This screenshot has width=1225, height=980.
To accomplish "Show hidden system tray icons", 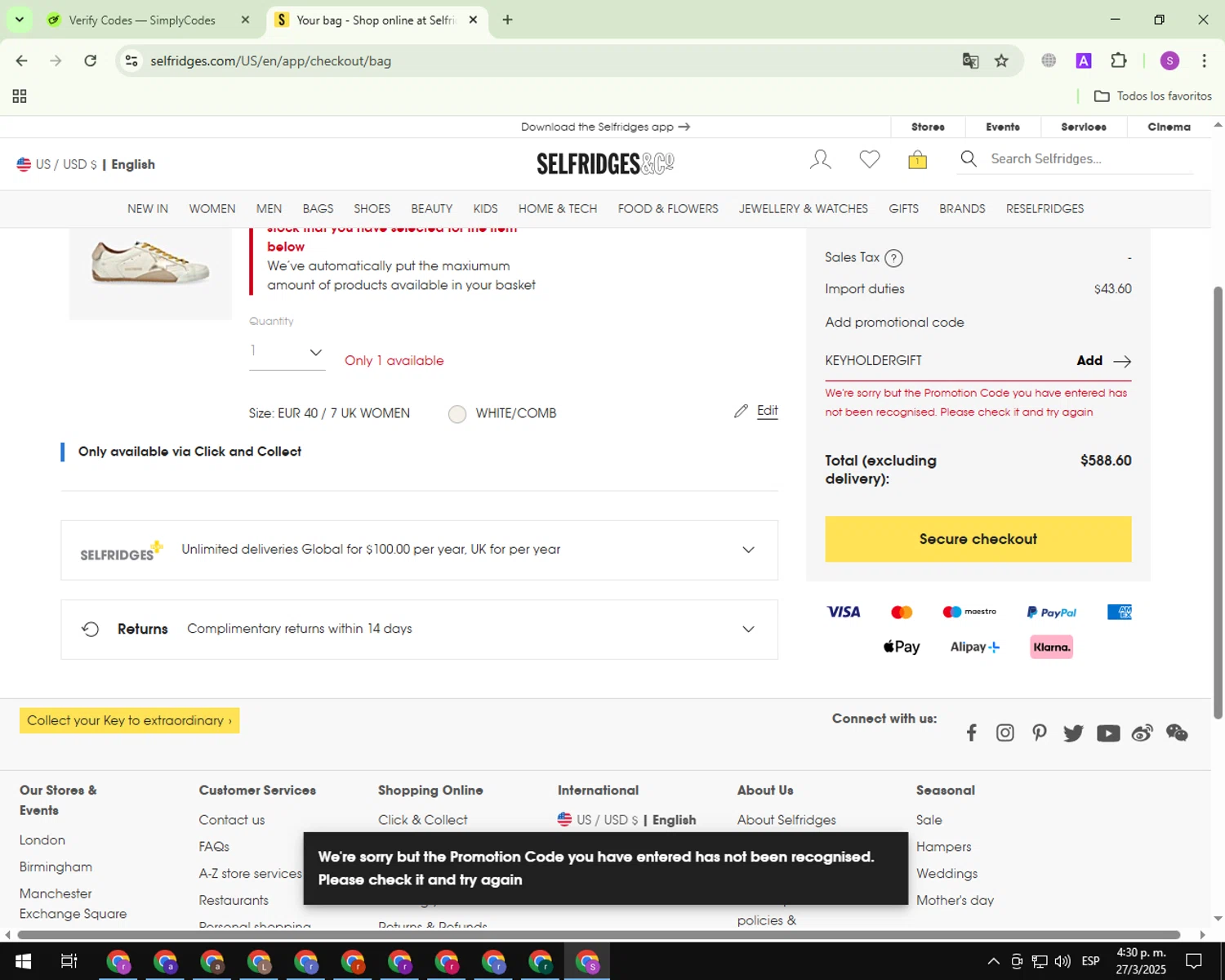I will tap(994, 961).
